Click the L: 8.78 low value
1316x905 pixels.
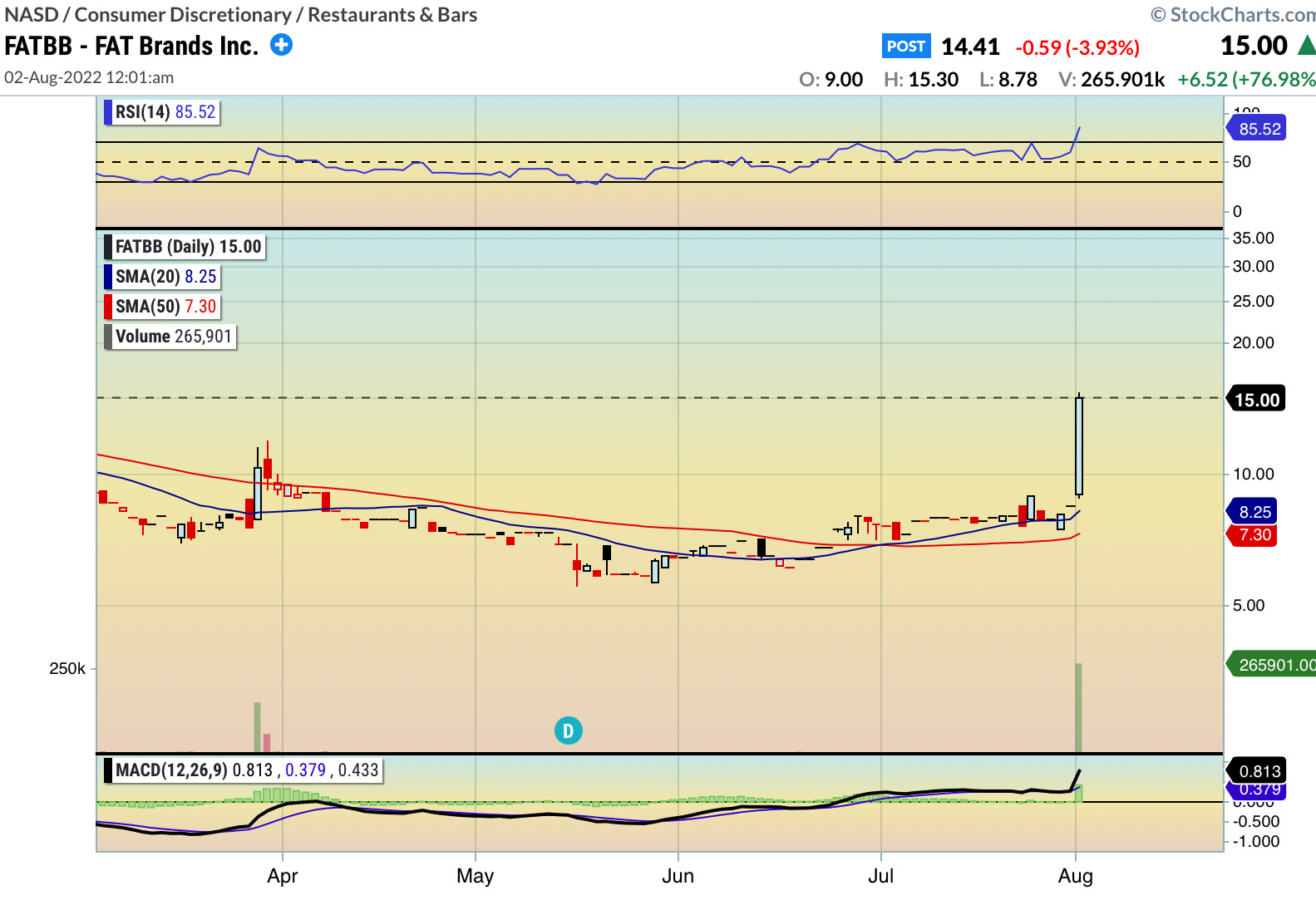point(1008,80)
